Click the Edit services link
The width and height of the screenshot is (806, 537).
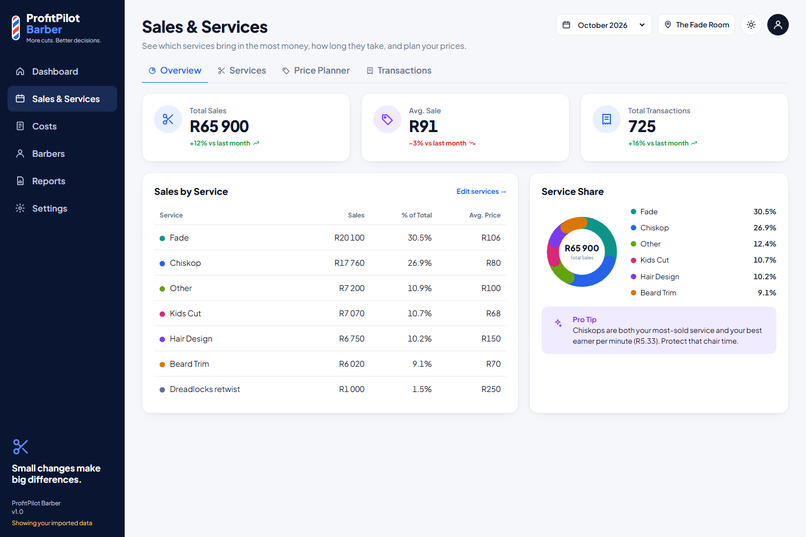[481, 191]
